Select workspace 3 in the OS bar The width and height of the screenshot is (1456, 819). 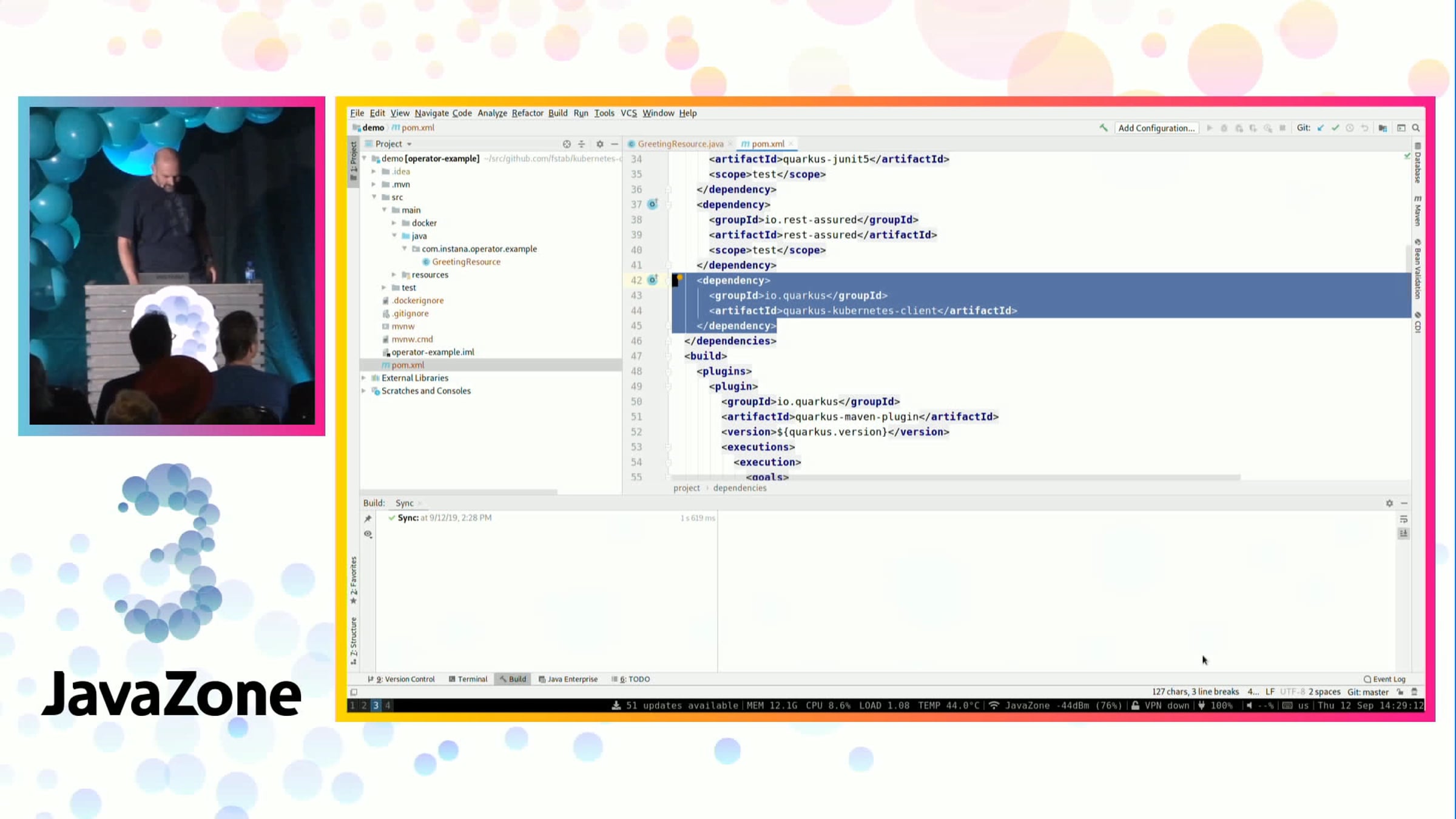click(376, 705)
